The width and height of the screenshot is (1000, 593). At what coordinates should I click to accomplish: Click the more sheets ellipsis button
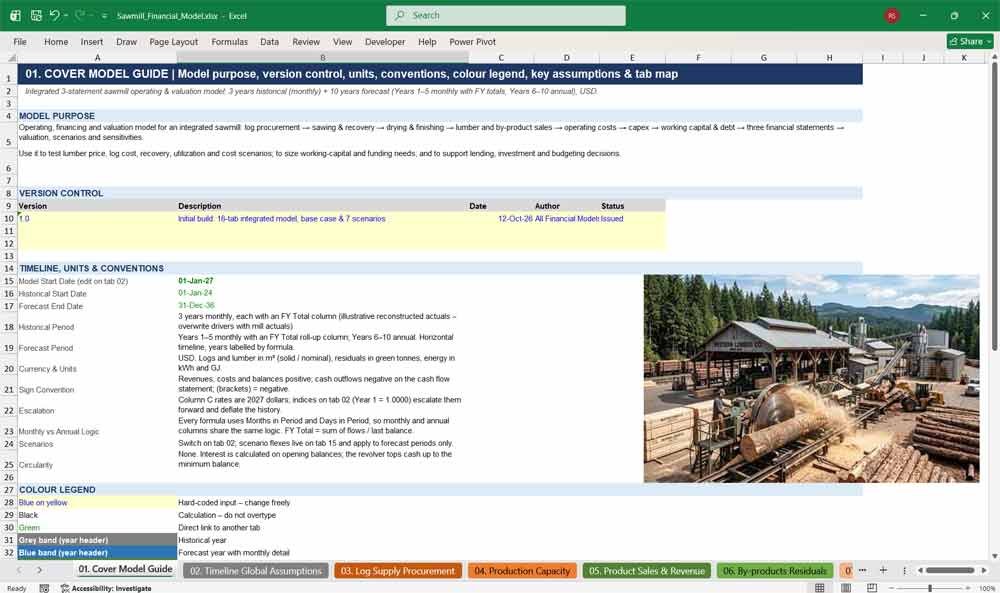click(862, 570)
